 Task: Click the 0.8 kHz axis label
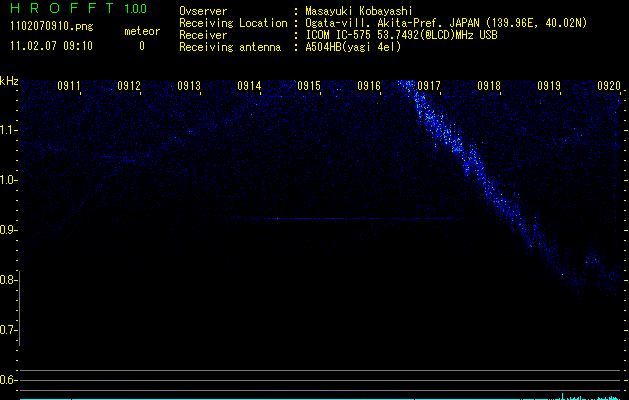click(x=7, y=280)
